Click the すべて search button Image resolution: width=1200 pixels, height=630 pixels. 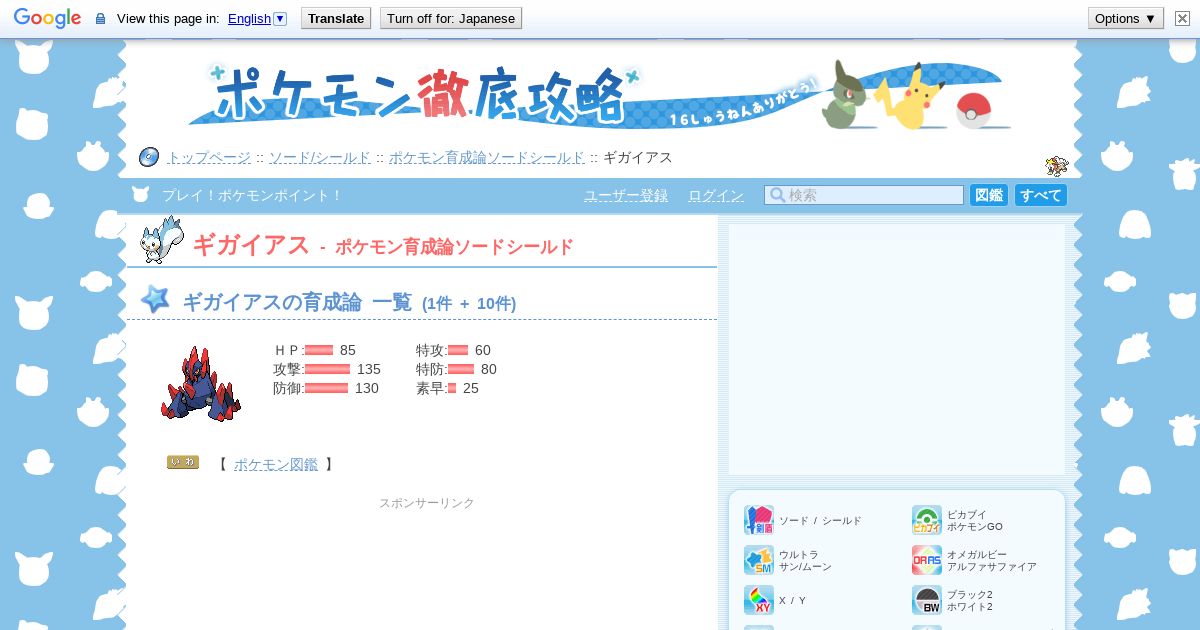[1041, 195]
